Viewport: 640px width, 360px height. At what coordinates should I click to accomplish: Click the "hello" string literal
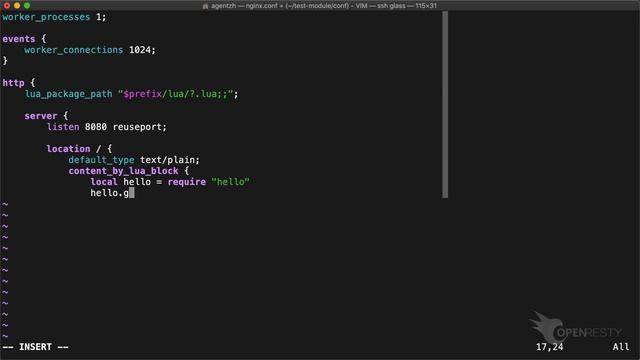230,182
